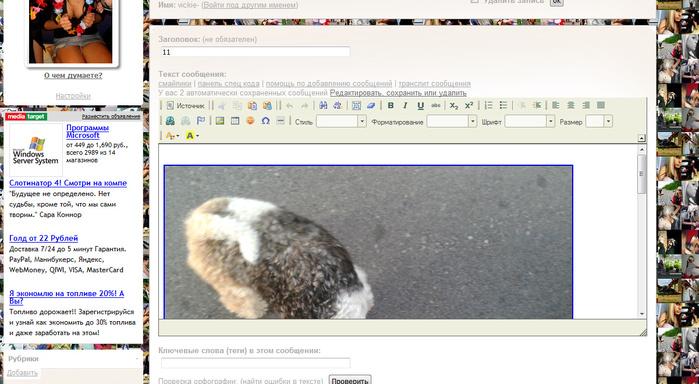Toggle the Источник source view

click(x=185, y=106)
